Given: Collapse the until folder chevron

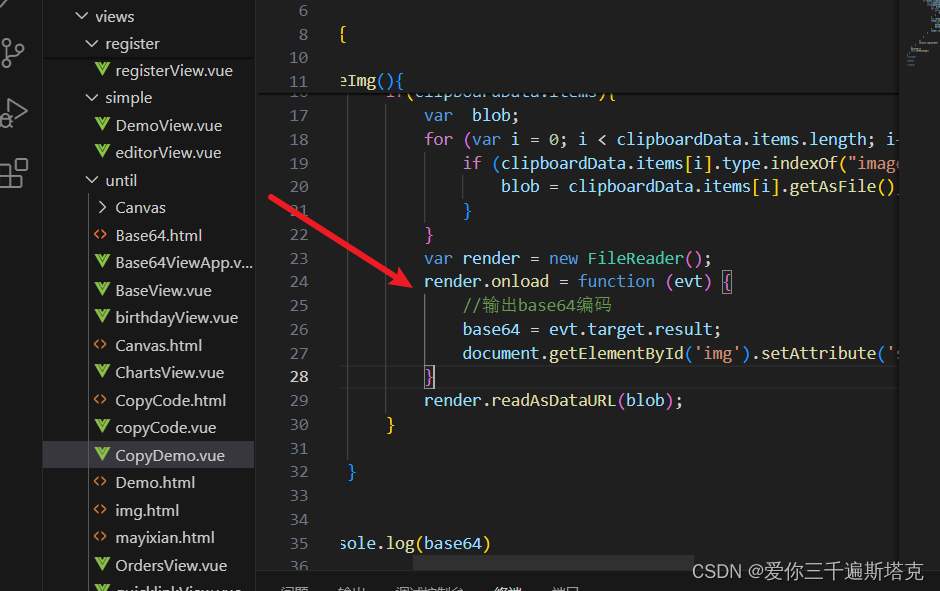Looking at the screenshot, I should (x=92, y=180).
